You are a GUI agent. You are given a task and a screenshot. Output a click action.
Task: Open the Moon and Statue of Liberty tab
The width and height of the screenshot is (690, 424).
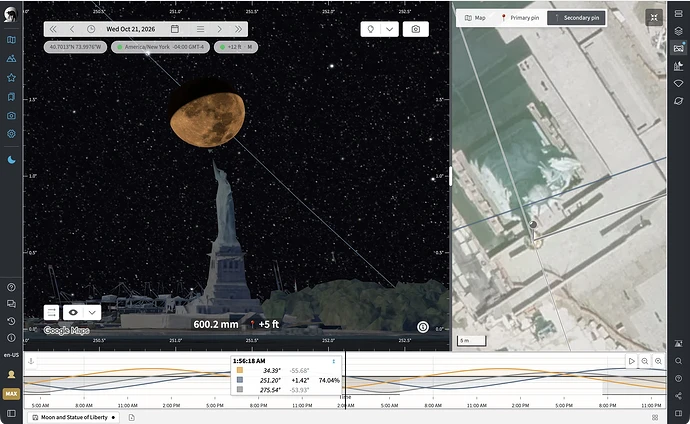[74, 417]
